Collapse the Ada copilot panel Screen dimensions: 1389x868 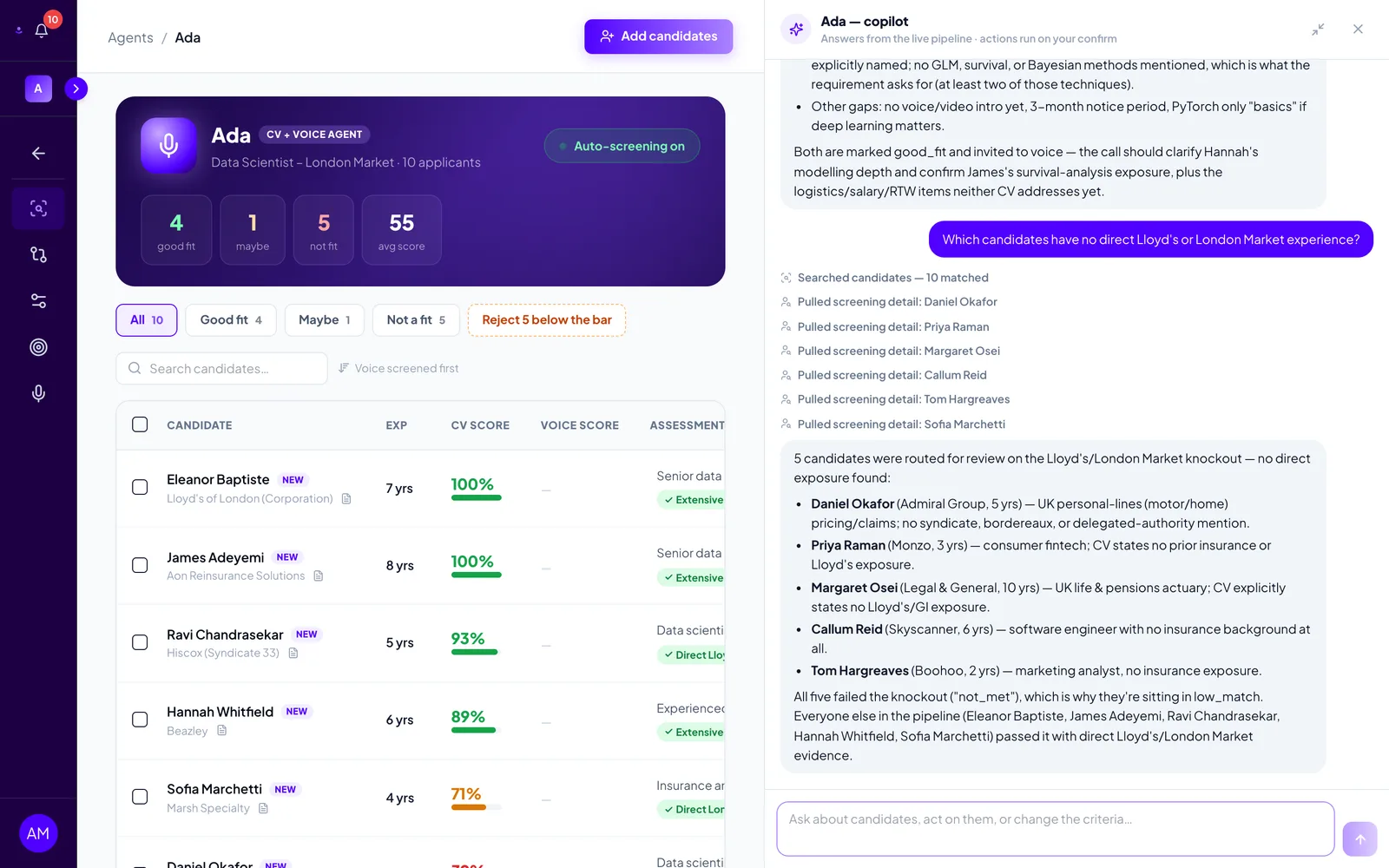click(1318, 30)
